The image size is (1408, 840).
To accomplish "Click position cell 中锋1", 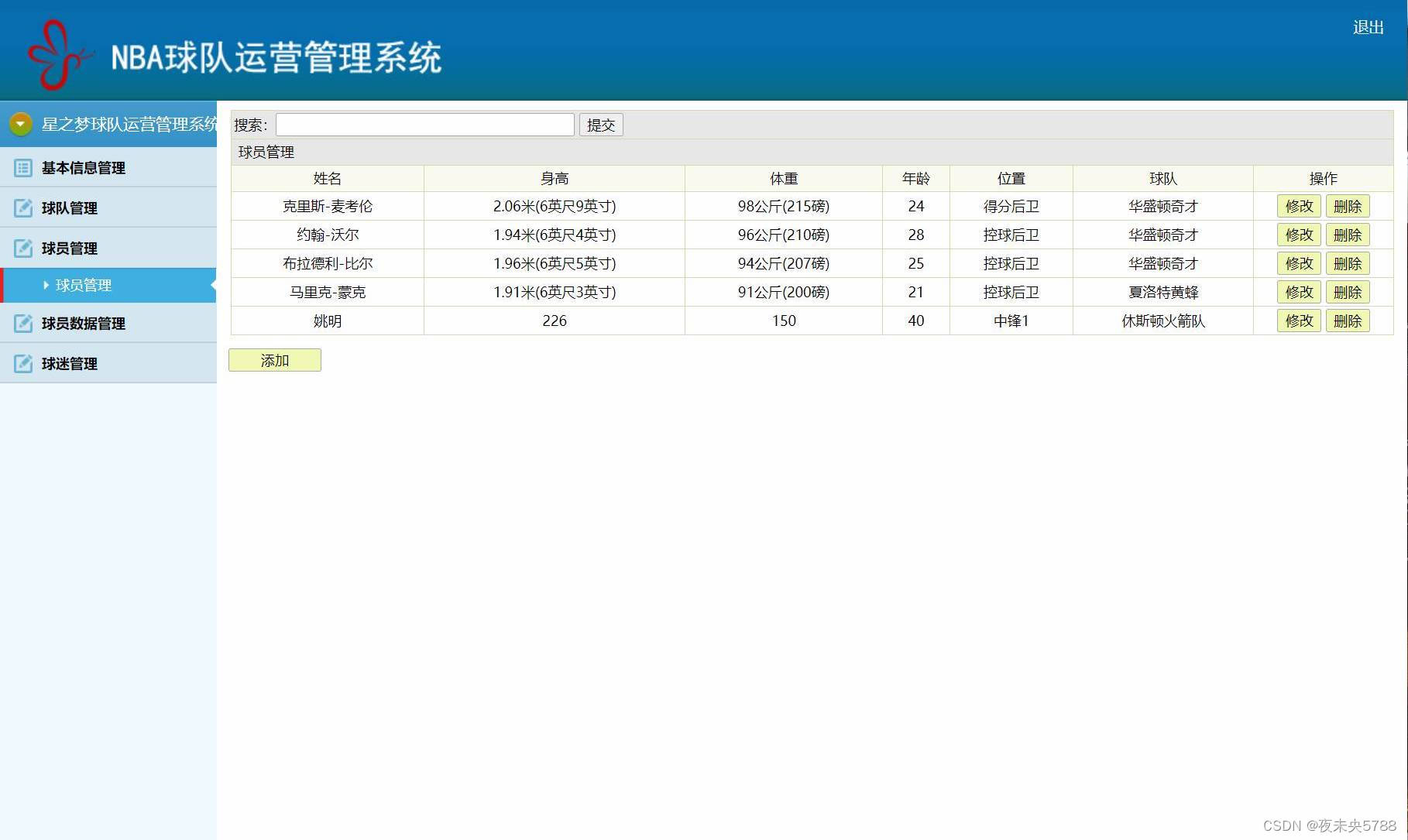I will pos(1011,321).
